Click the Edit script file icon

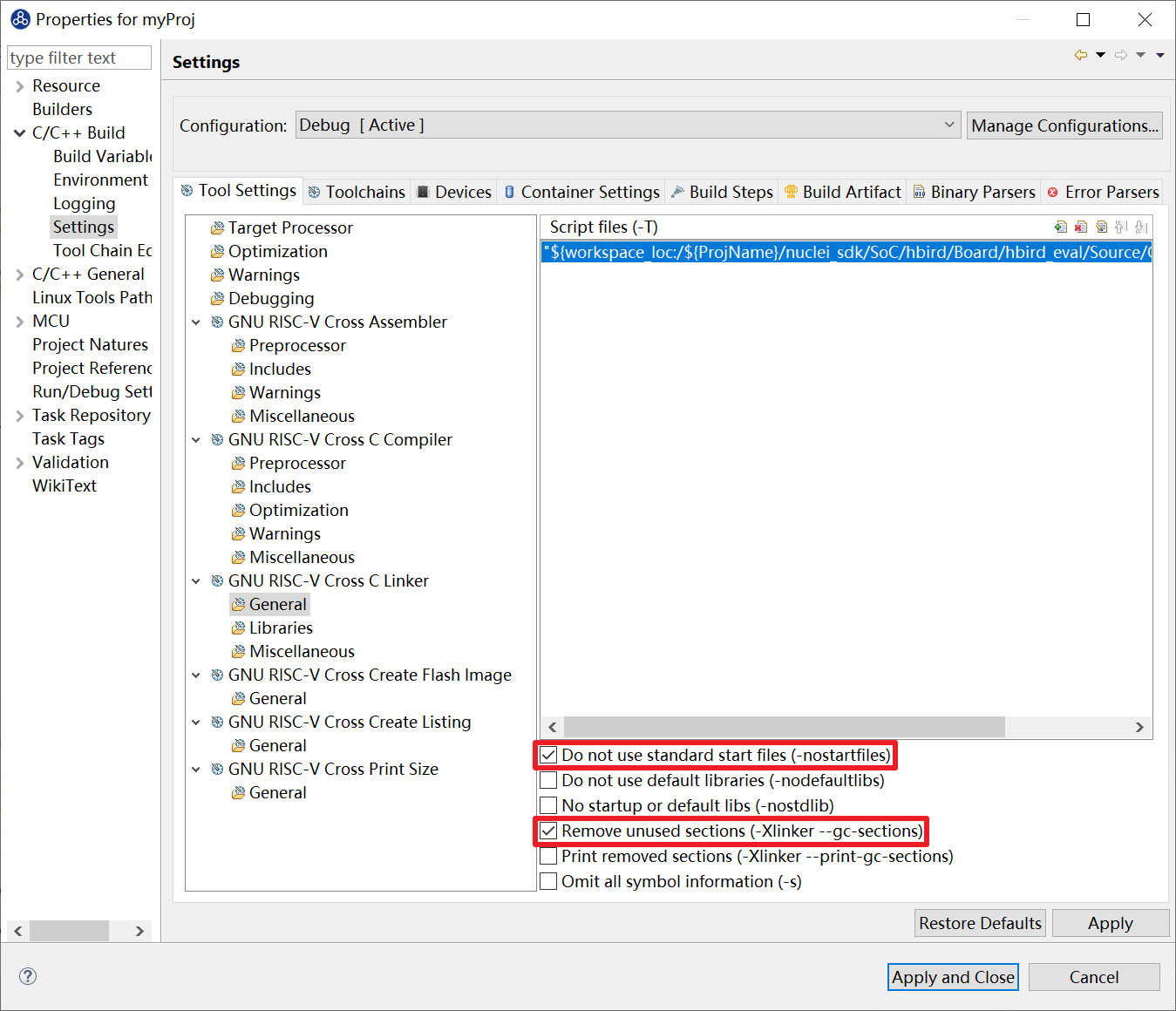[x=1101, y=227]
